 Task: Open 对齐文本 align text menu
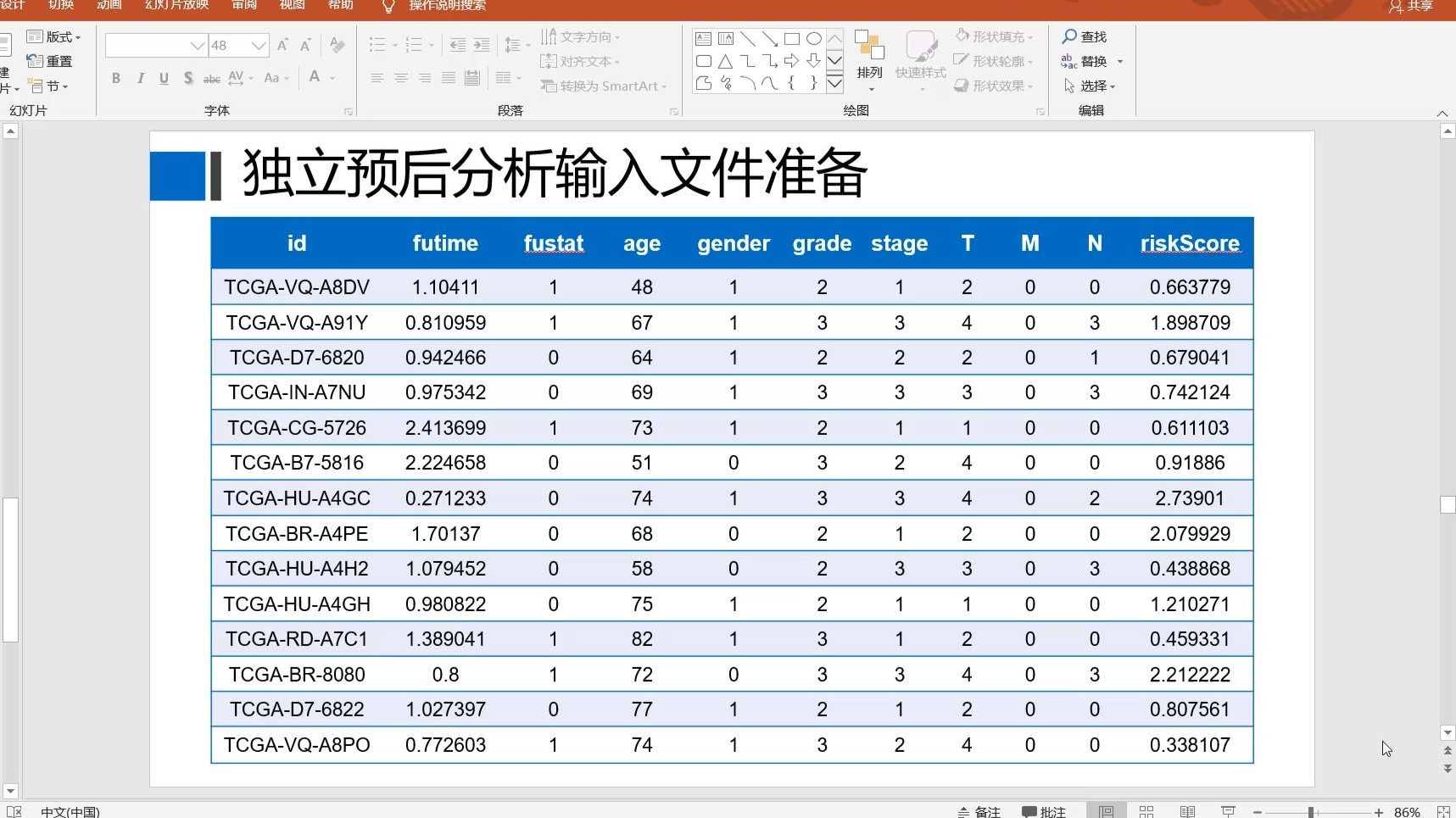click(x=581, y=61)
